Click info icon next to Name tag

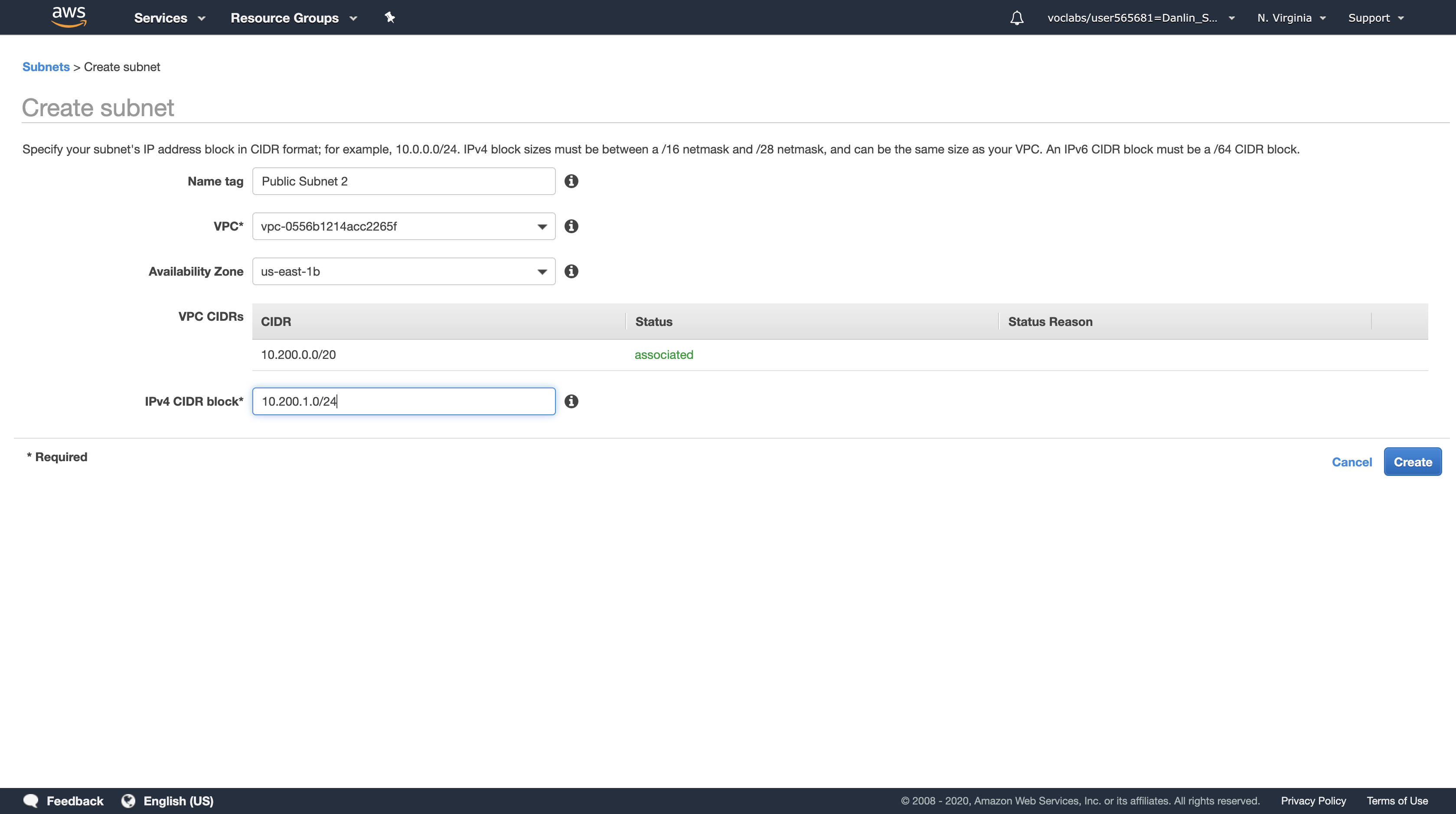(571, 181)
